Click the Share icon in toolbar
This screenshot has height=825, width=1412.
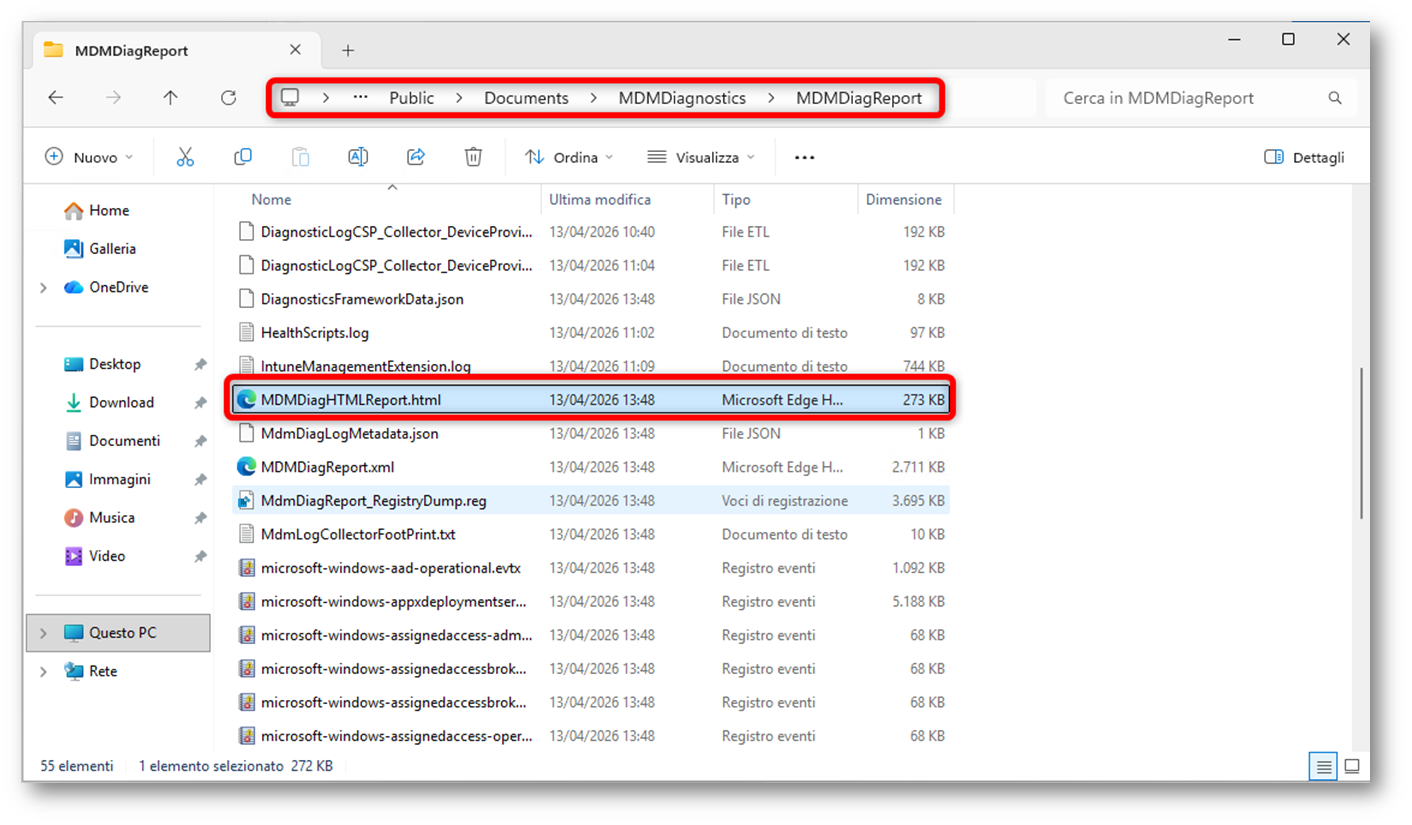(416, 157)
